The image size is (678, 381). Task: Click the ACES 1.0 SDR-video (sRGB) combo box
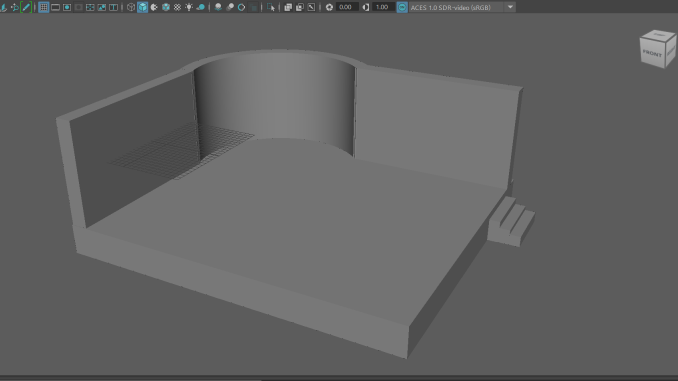(x=462, y=7)
